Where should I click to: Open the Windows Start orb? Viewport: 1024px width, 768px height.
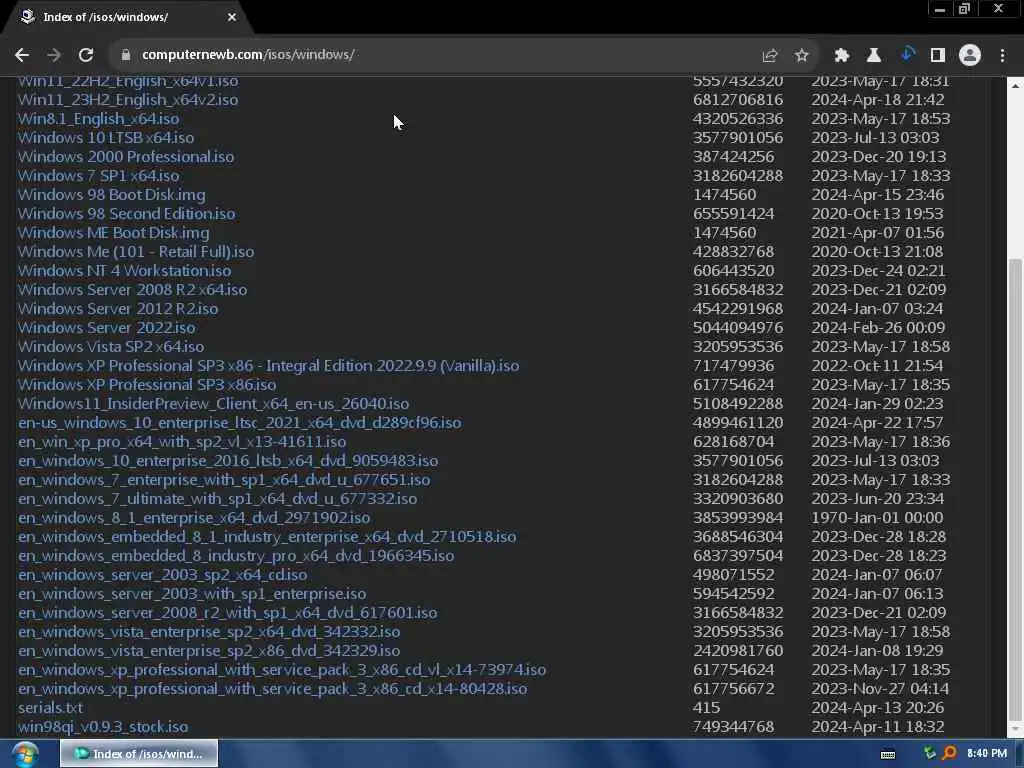click(x=25, y=755)
